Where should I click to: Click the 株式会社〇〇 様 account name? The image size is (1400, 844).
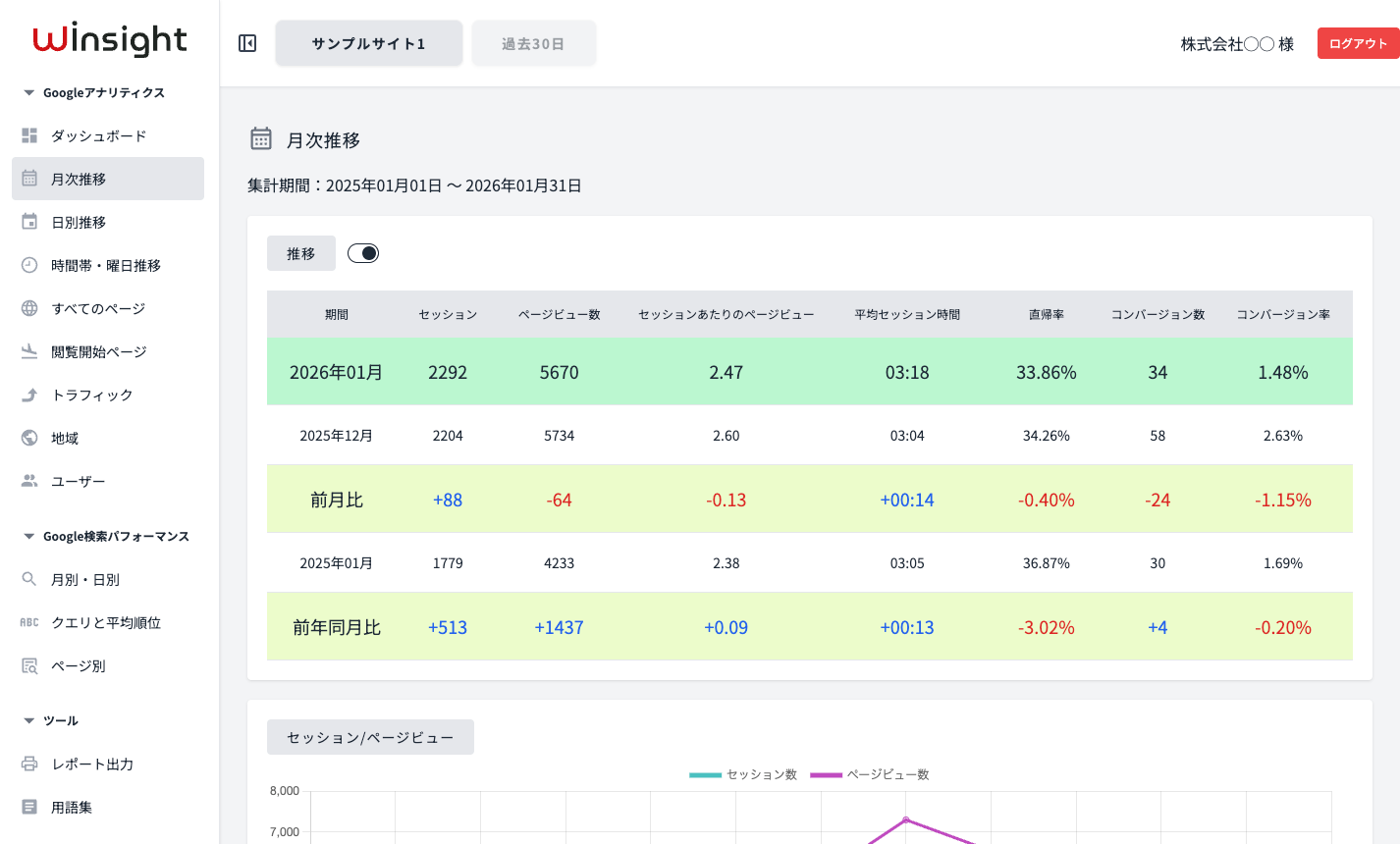pos(1237,44)
